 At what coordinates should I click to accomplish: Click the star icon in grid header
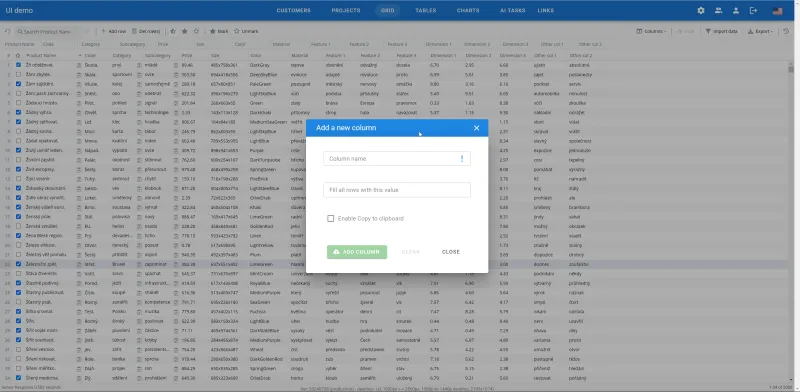tap(18, 55)
